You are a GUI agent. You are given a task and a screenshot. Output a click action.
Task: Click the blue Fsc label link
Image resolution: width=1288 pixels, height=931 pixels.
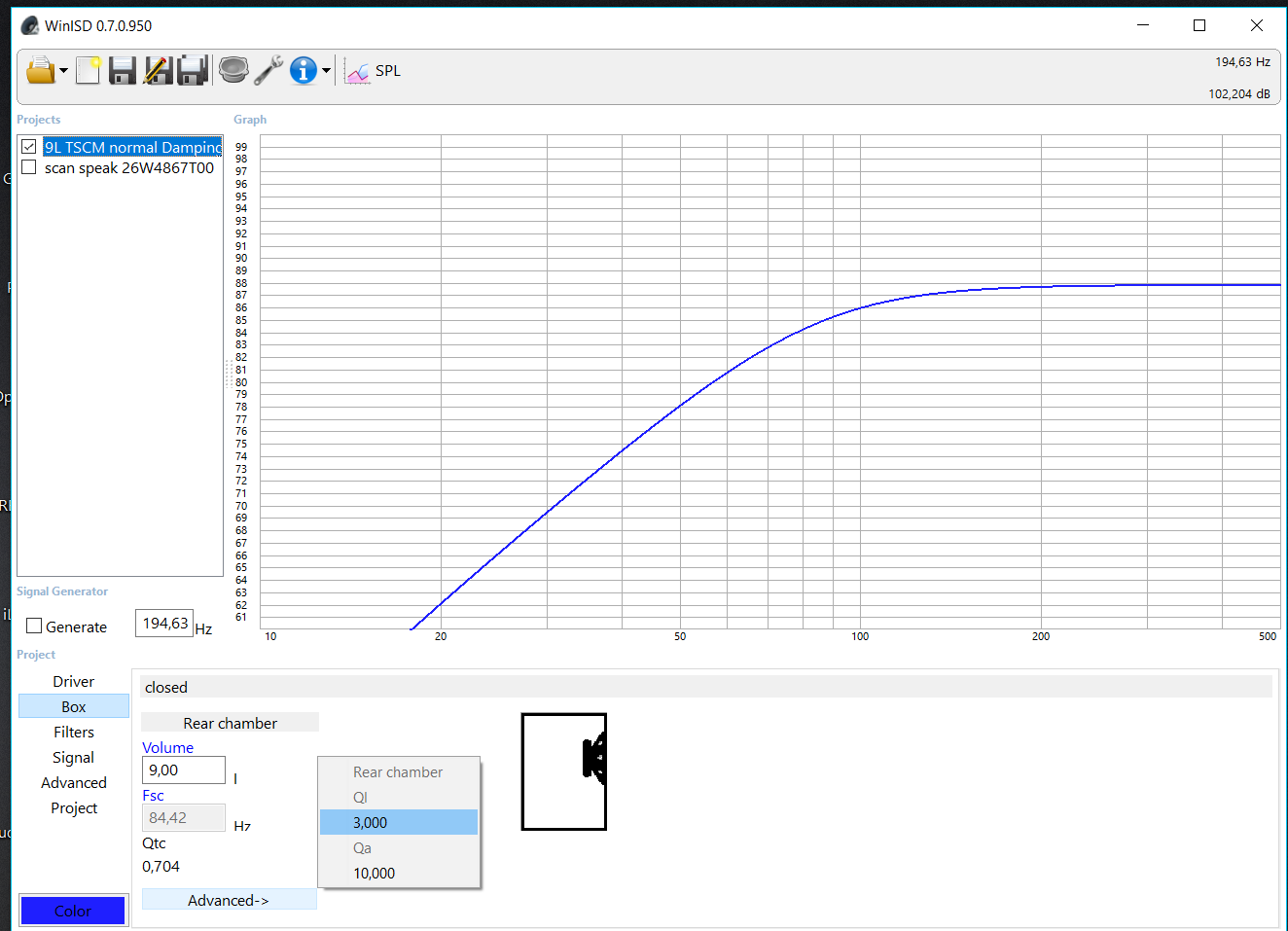pyautogui.click(x=153, y=795)
